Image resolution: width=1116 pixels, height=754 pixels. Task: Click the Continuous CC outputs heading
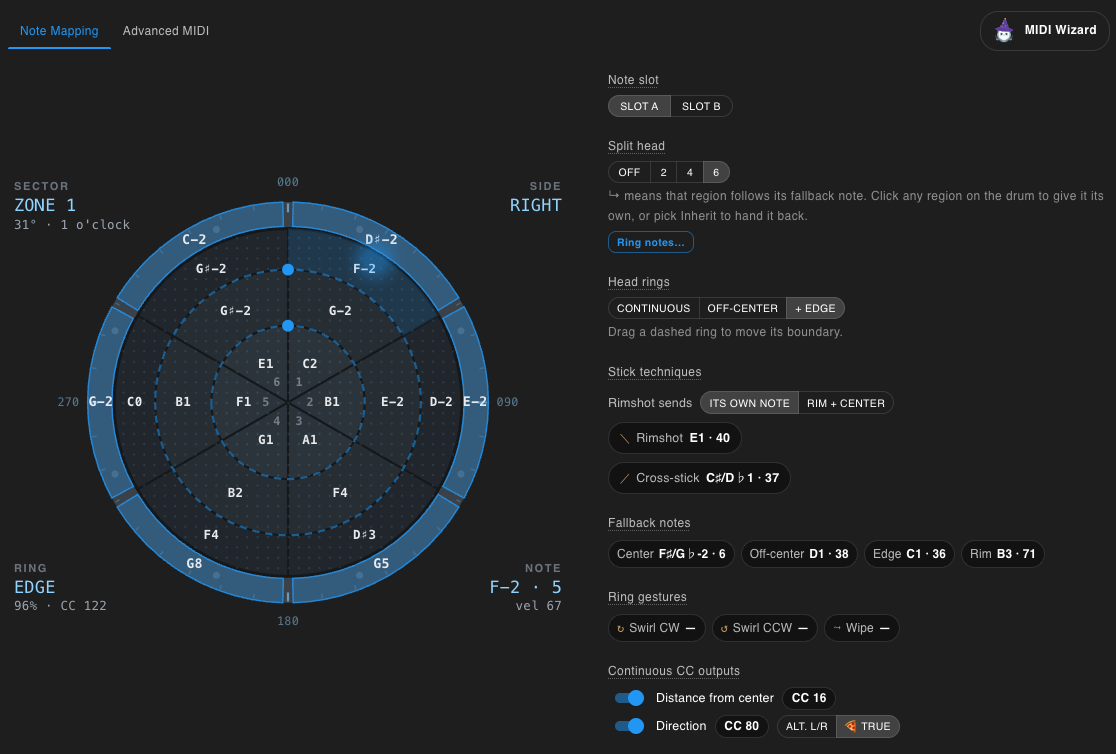click(674, 671)
